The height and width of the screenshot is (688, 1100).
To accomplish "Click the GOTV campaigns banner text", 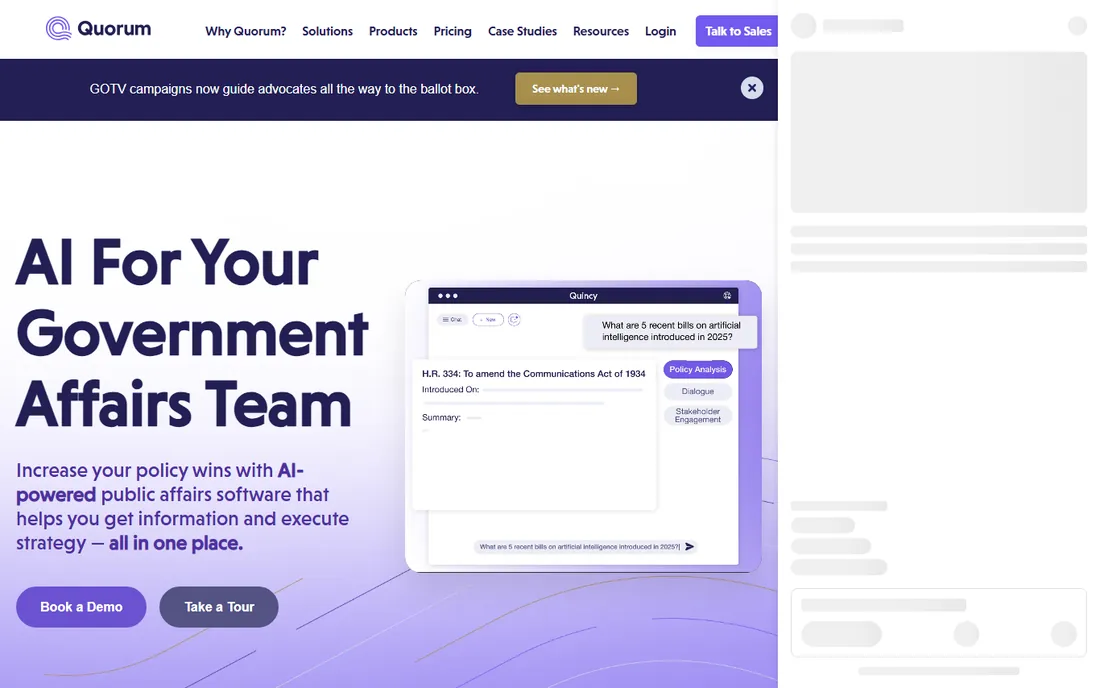I will pos(284,89).
